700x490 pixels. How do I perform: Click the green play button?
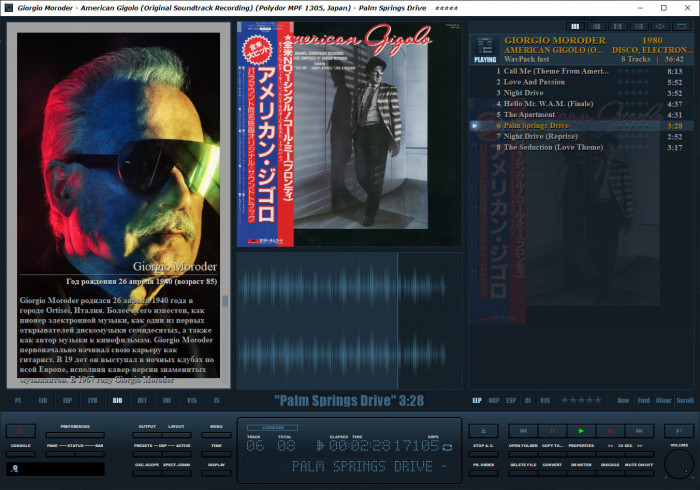tap(581, 431)
